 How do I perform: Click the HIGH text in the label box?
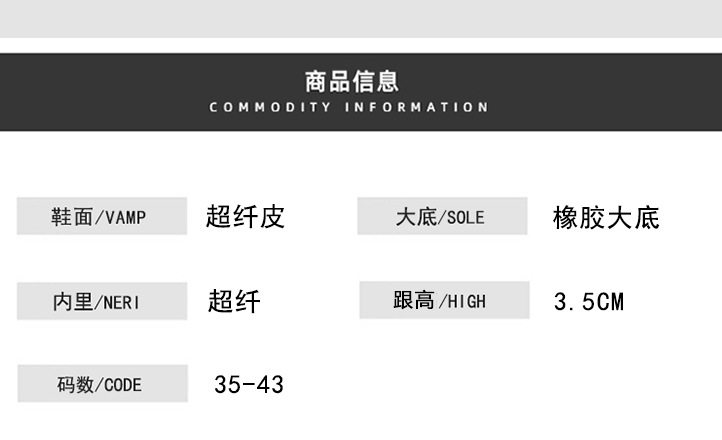(x=466, y=301)
